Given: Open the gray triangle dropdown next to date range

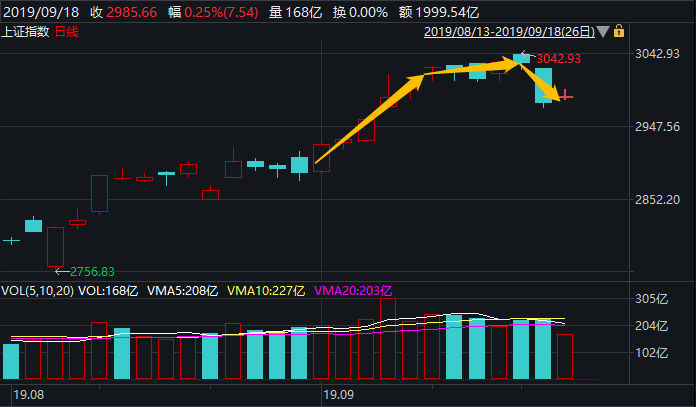Looking at the screenshot, I should [x=602, y=32].
